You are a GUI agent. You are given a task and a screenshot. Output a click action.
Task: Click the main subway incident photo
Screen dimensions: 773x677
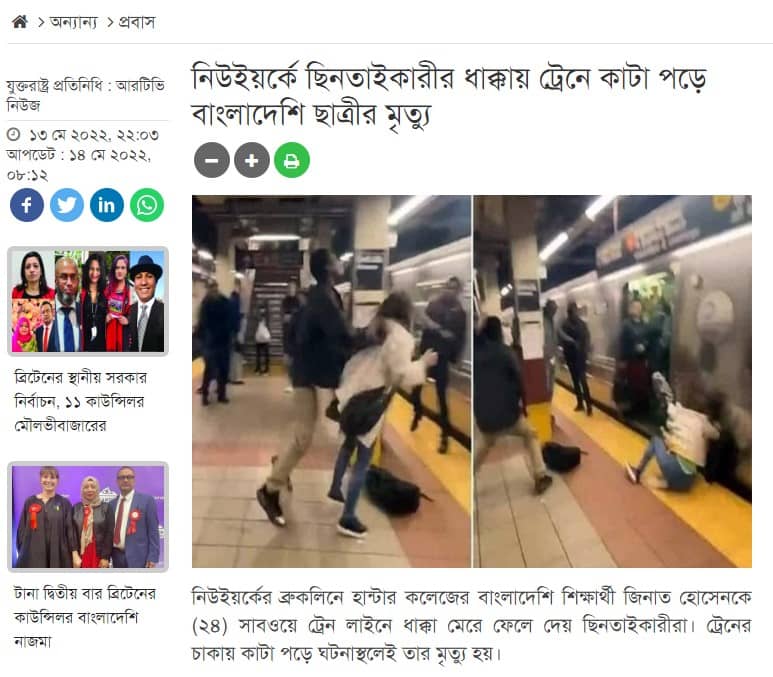pyautogui.click(x=472, y=381)
